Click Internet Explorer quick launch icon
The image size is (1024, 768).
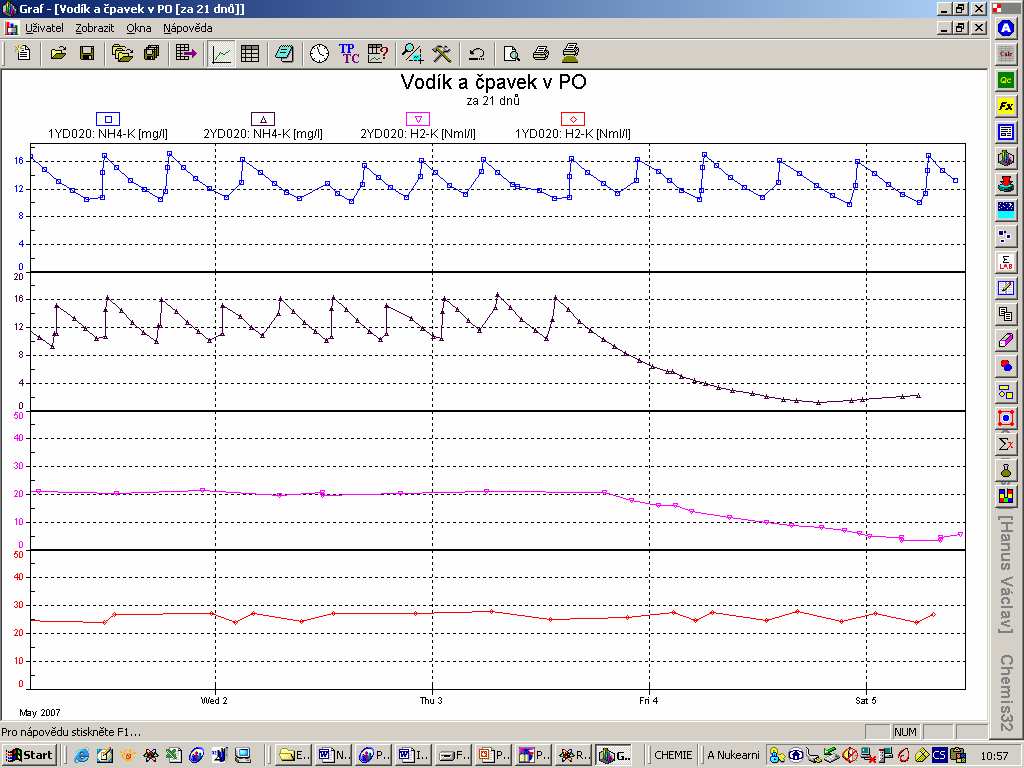[82, 756]
